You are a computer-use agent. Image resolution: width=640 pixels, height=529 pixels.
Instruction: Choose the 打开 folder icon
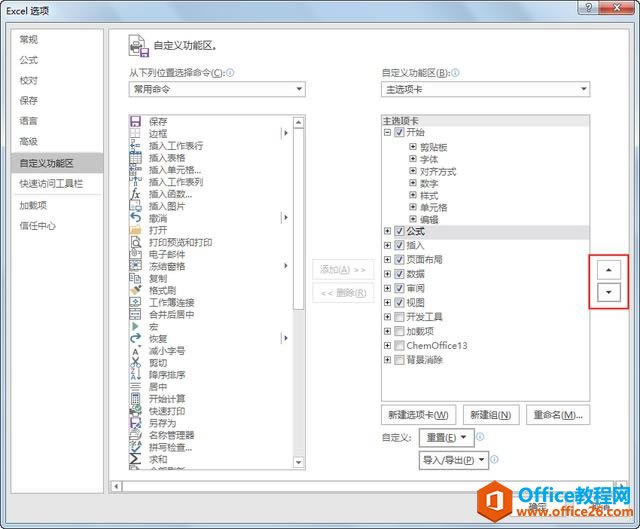[135, 230]
